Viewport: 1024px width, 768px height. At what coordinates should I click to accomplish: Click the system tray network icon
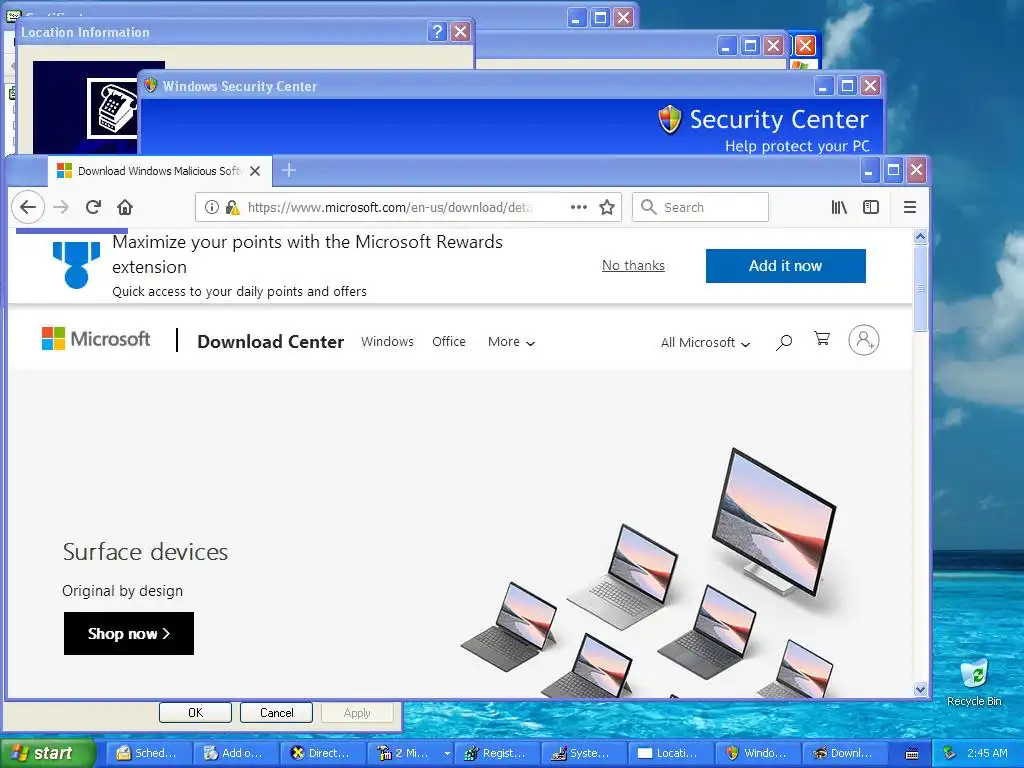[x=950, y=753]
